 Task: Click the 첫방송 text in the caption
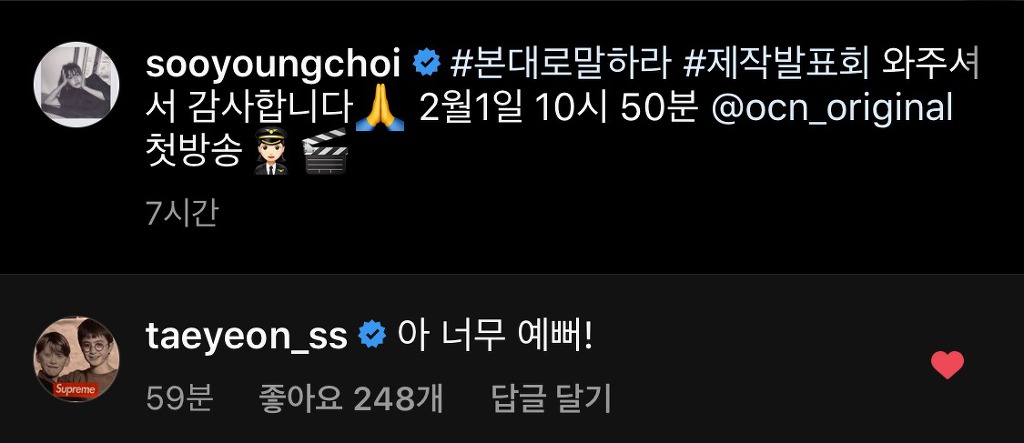coord(193,152)
